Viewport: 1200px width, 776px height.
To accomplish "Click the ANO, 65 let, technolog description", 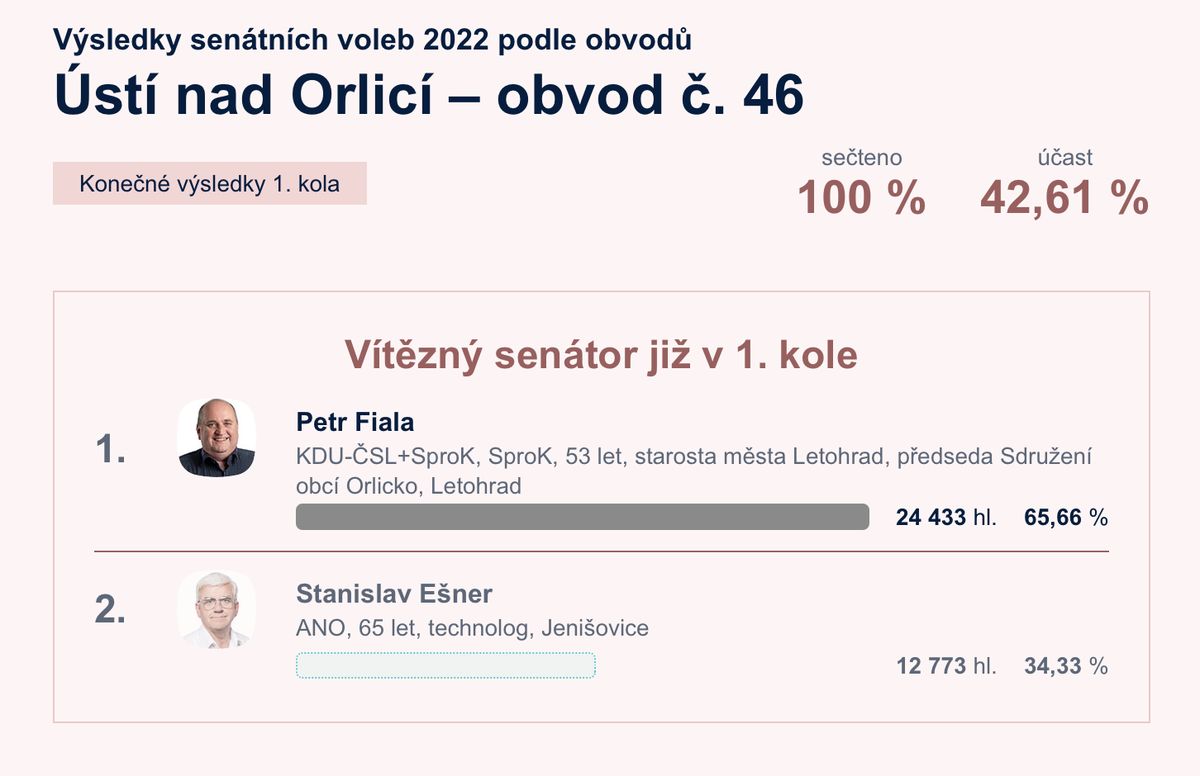I will tap(472, 629).
